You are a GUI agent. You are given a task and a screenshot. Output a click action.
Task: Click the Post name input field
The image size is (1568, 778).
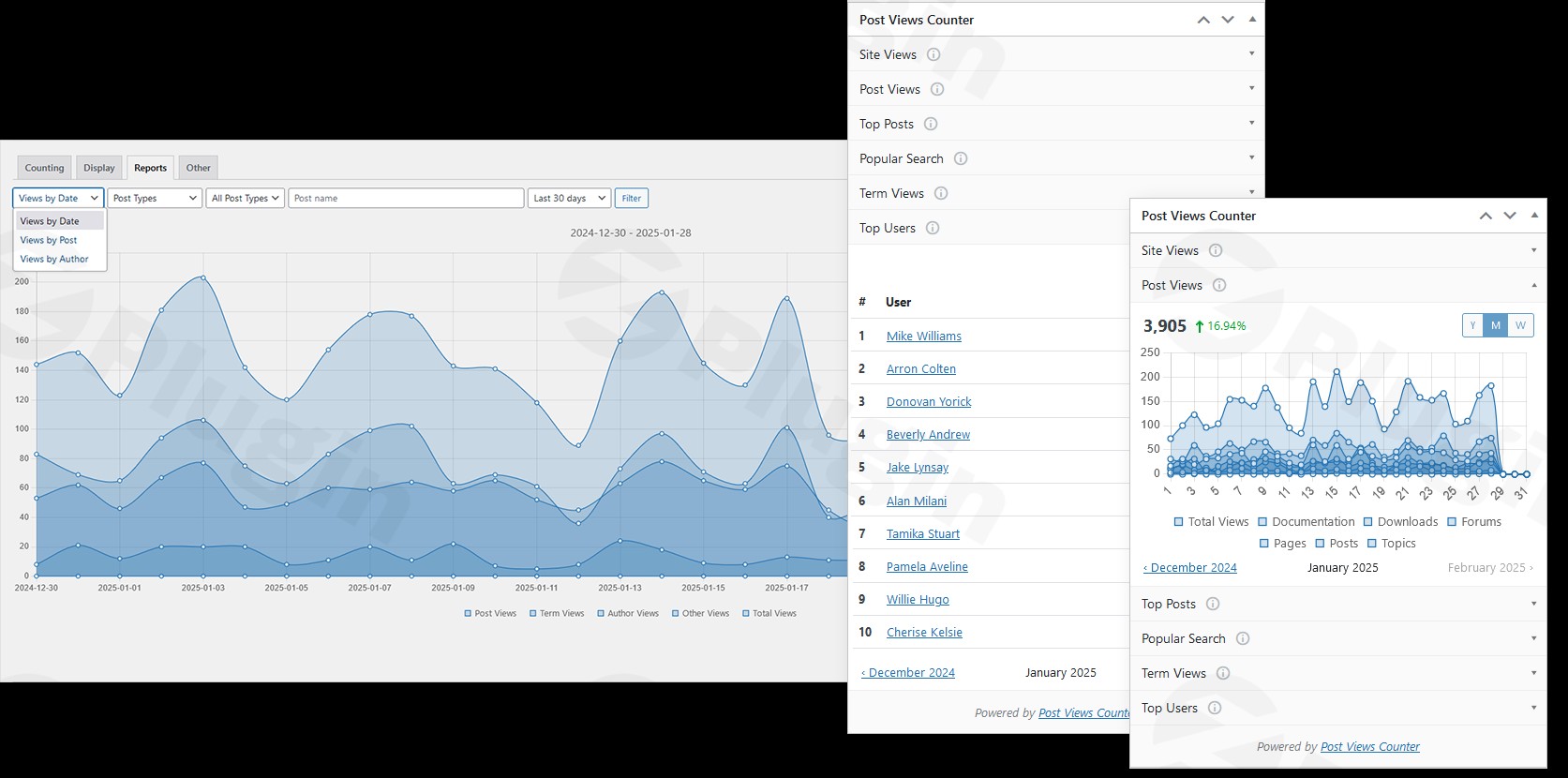pos(406,198)
